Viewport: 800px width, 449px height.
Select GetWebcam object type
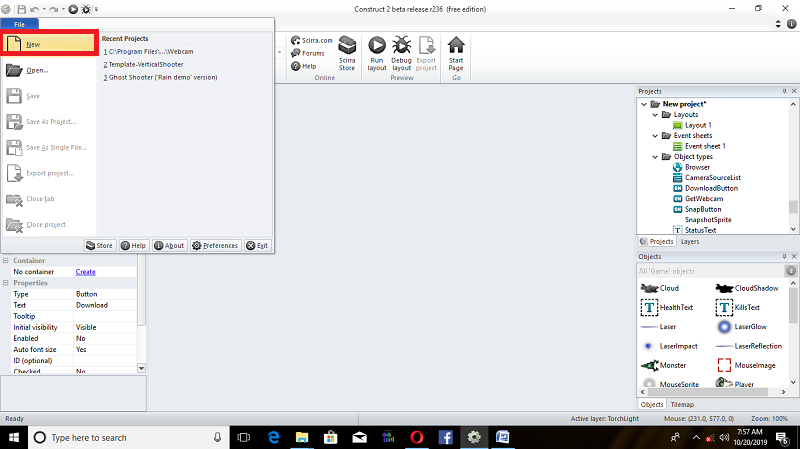[x=698, y=198]
